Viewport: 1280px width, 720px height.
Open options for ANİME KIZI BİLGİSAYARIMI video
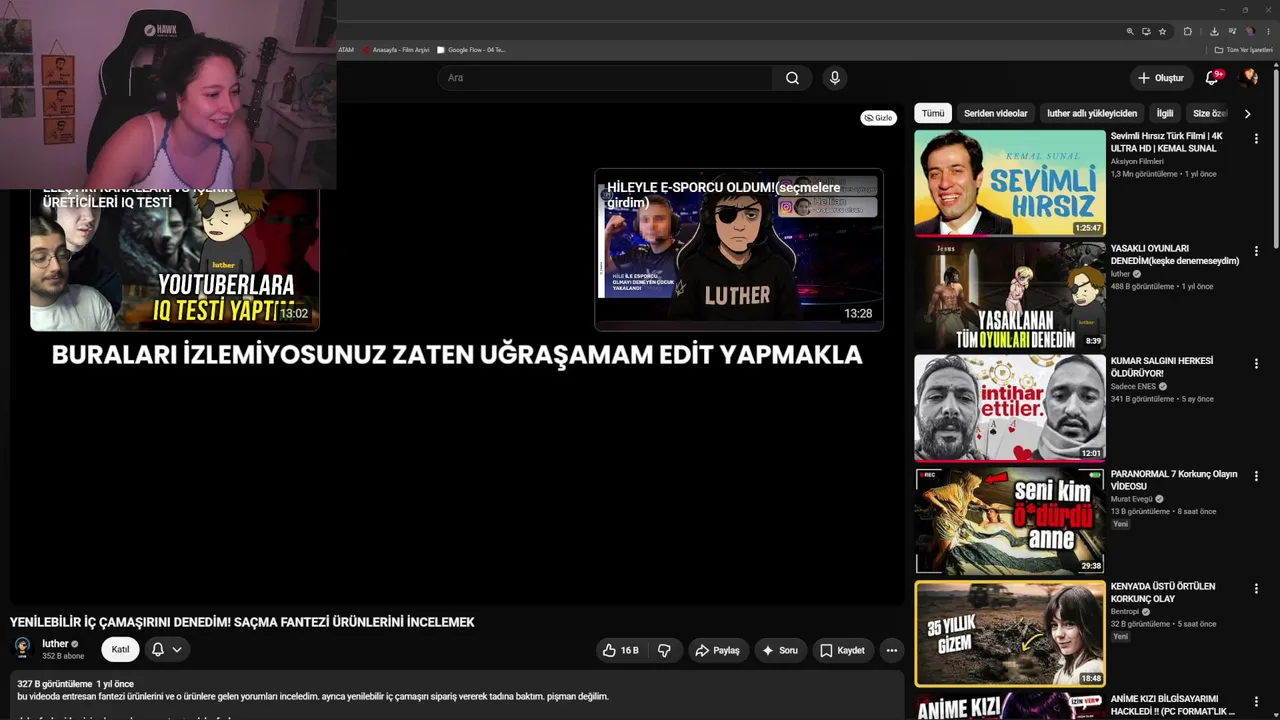pos(1256,702)
